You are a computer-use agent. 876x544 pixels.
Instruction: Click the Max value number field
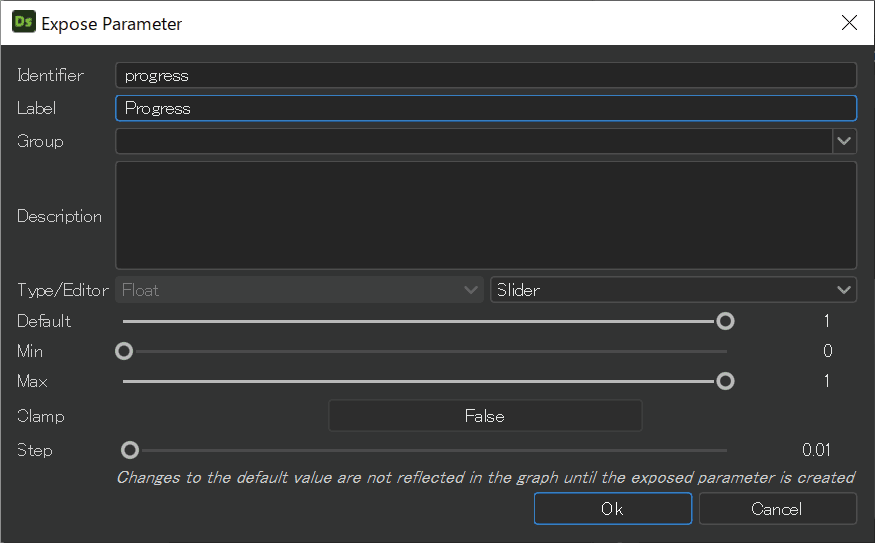coord(826,381)
